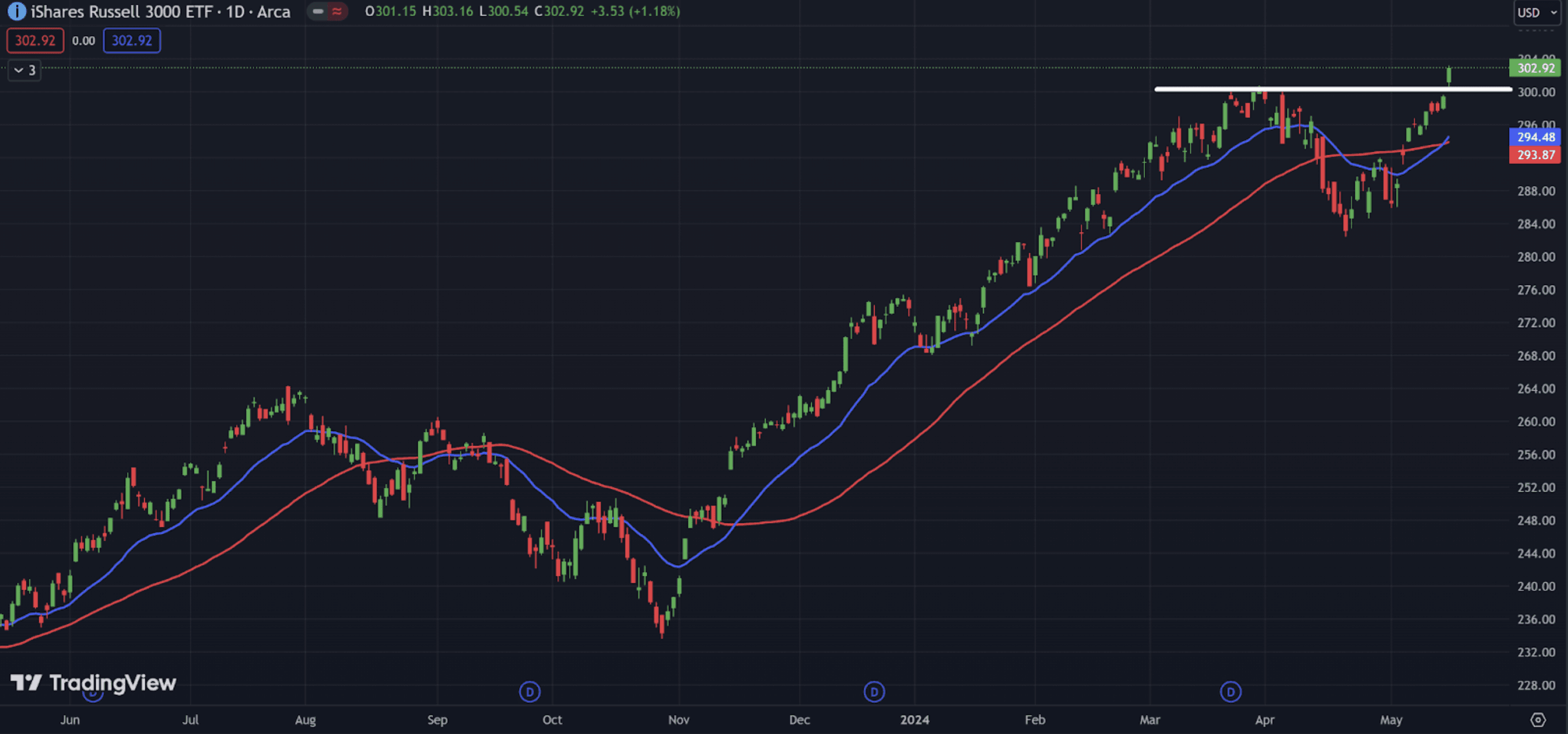1568x734 pixels.
Task: Expand the USD currency dropdown
Action: point(1536,12)
